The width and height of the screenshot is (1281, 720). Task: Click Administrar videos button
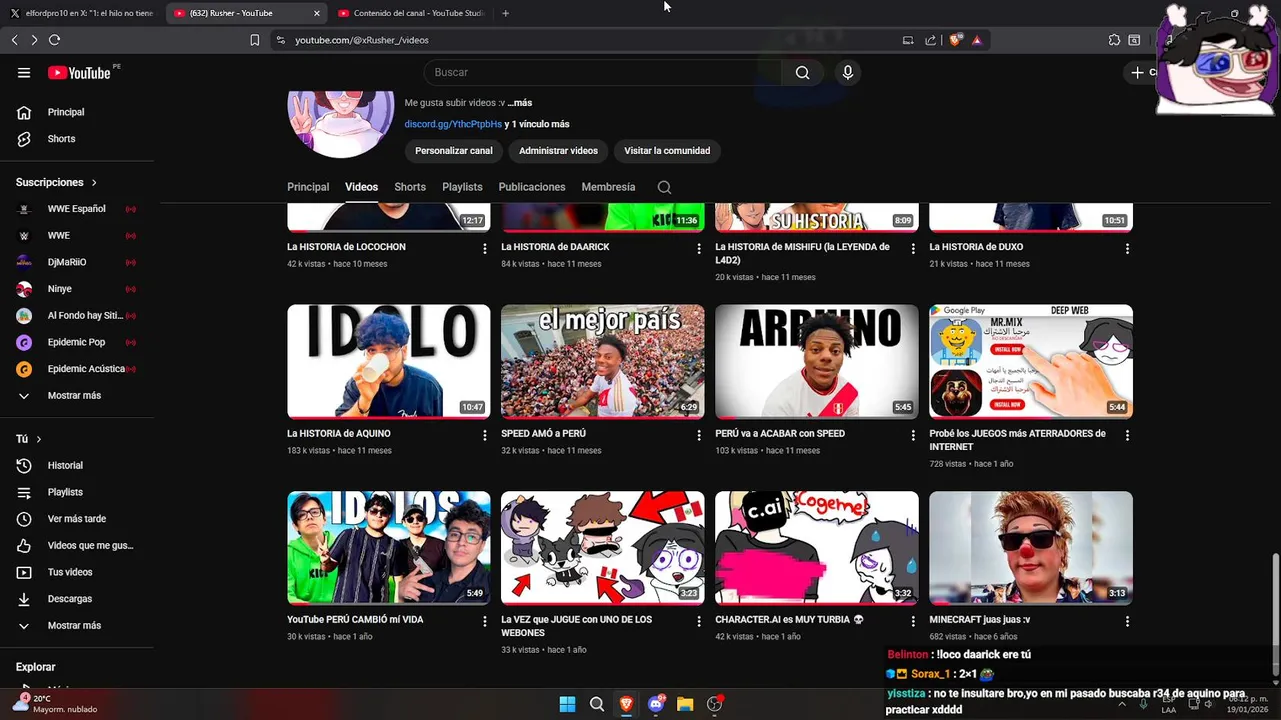(558, 151)
